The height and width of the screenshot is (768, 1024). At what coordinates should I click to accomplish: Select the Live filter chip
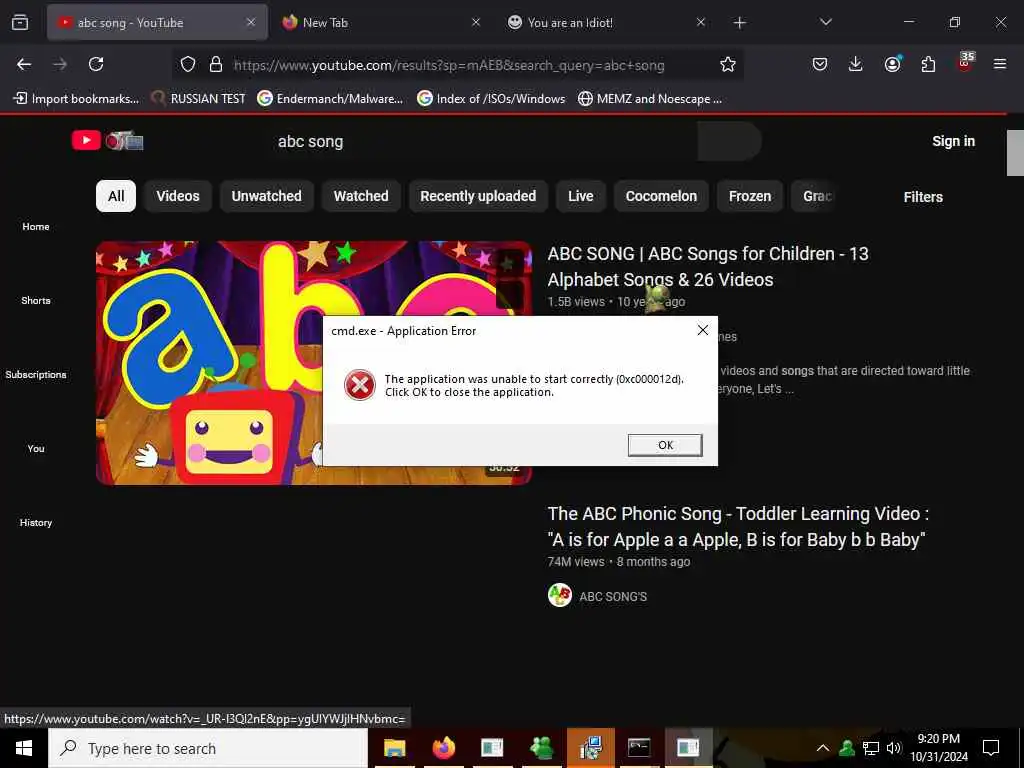581,196
